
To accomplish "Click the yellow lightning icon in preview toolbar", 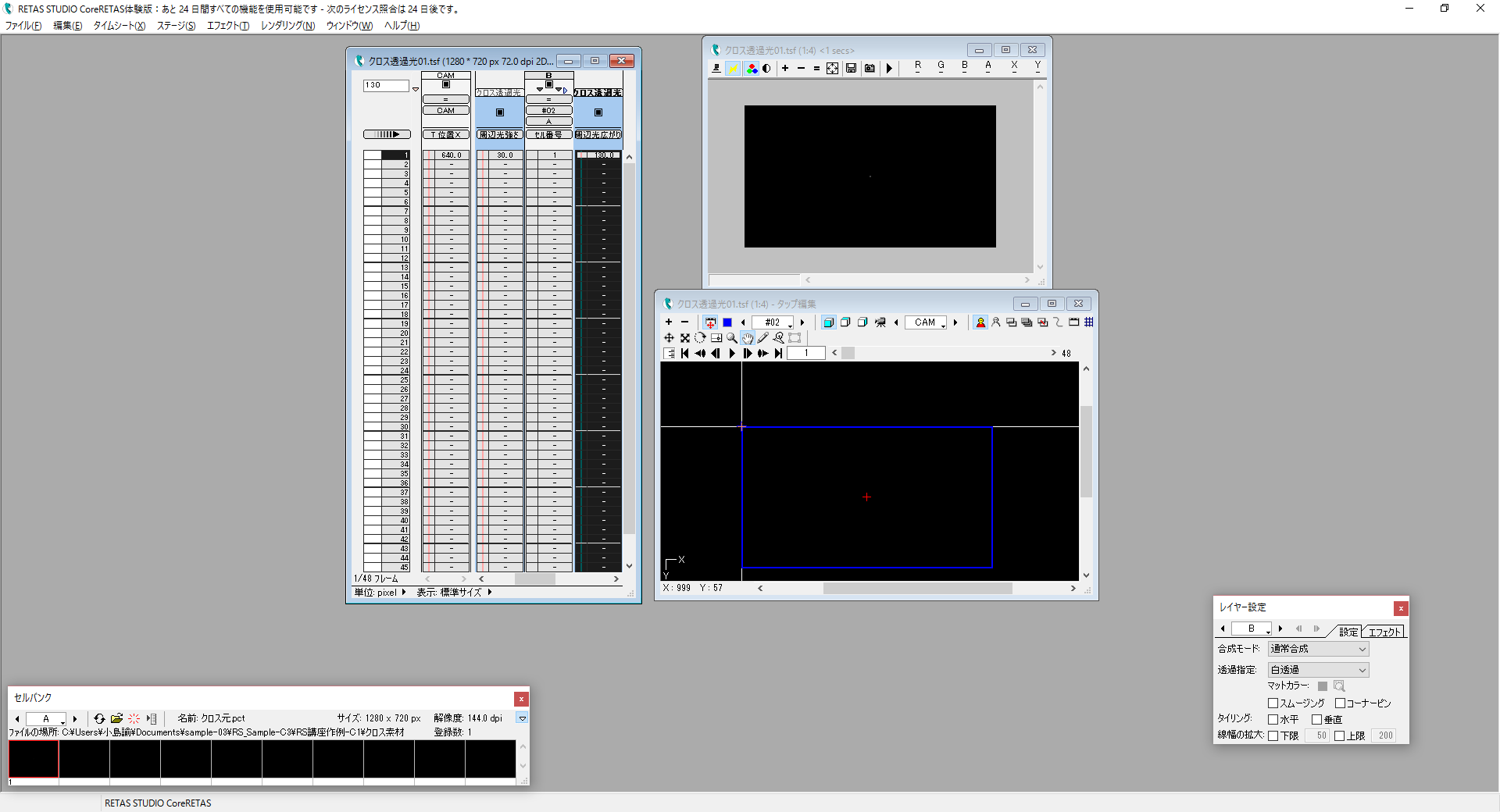I will tap(734, 69).
